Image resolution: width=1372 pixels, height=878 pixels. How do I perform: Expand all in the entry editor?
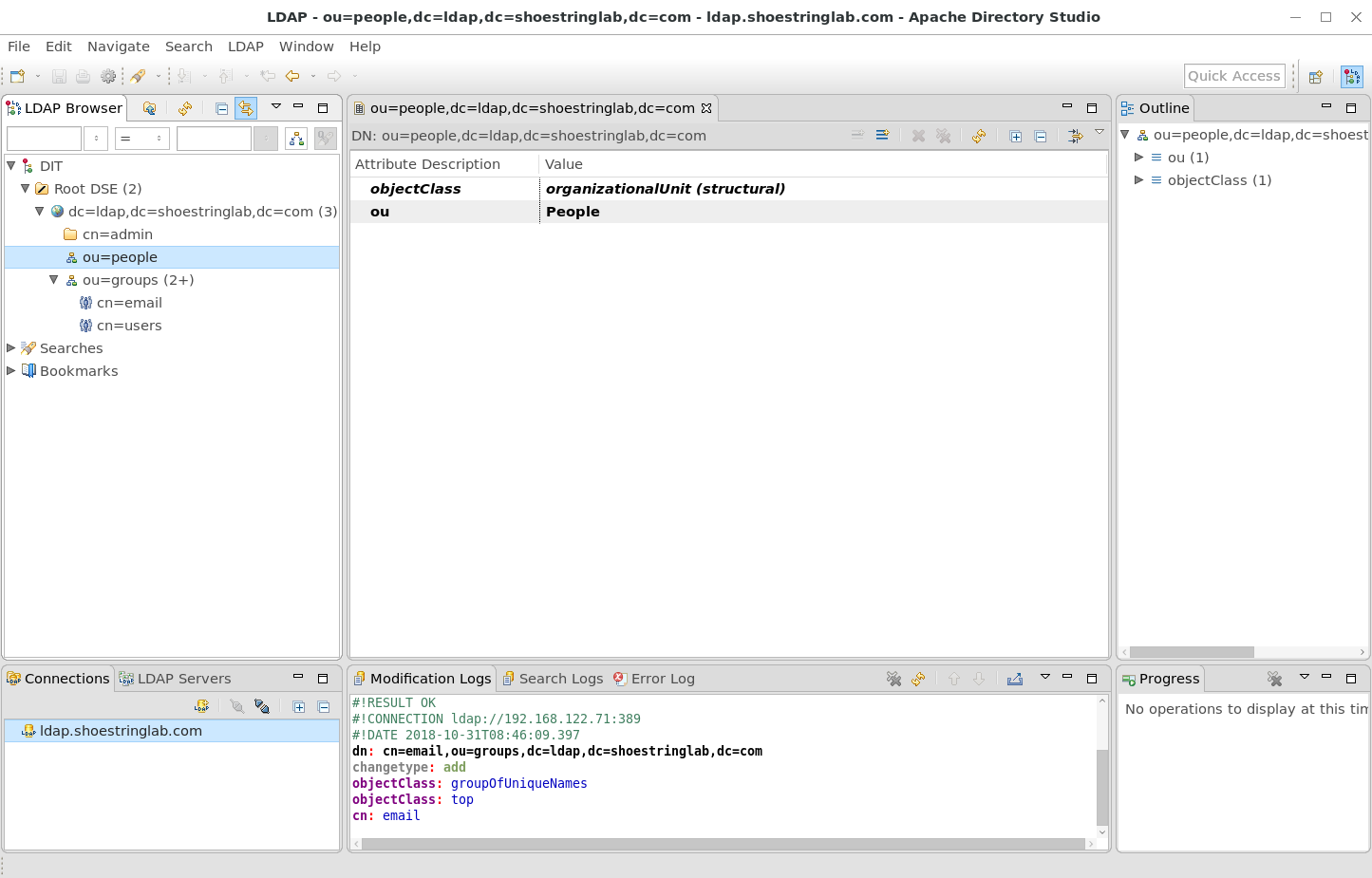(1015, 136)
